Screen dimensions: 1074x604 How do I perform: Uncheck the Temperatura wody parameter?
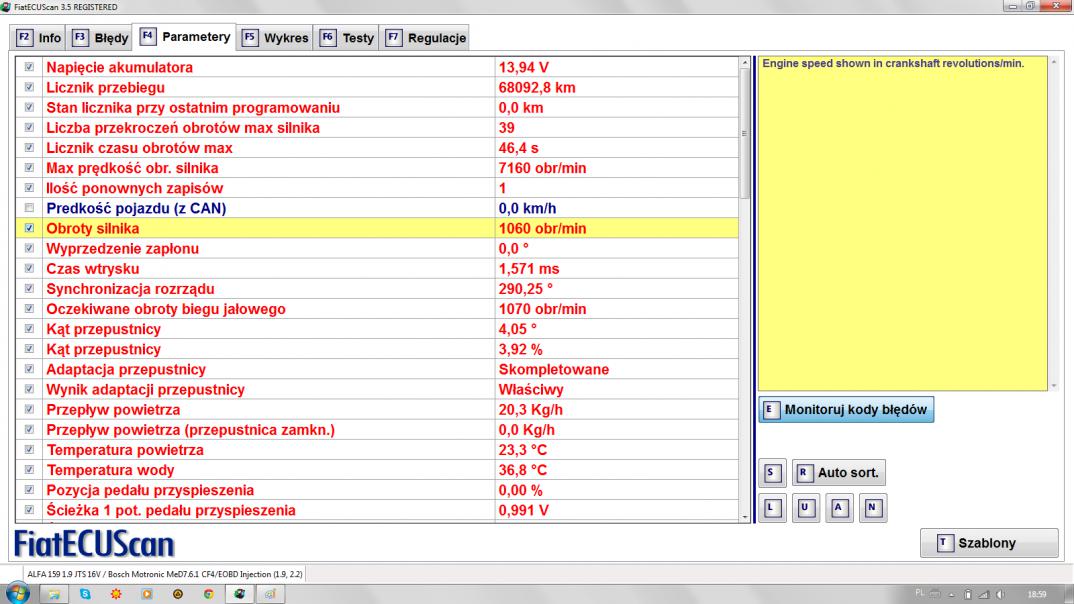click(x=27, y=471)
